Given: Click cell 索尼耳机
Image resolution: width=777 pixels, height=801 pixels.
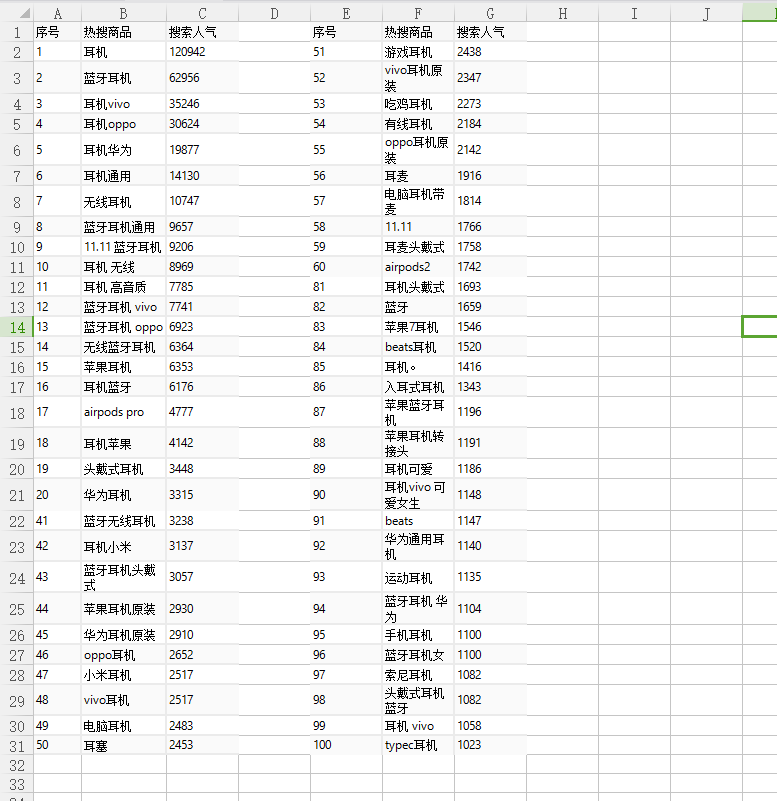Looking at the screenshot, I should pyautogui.click(x=418, y=675).
